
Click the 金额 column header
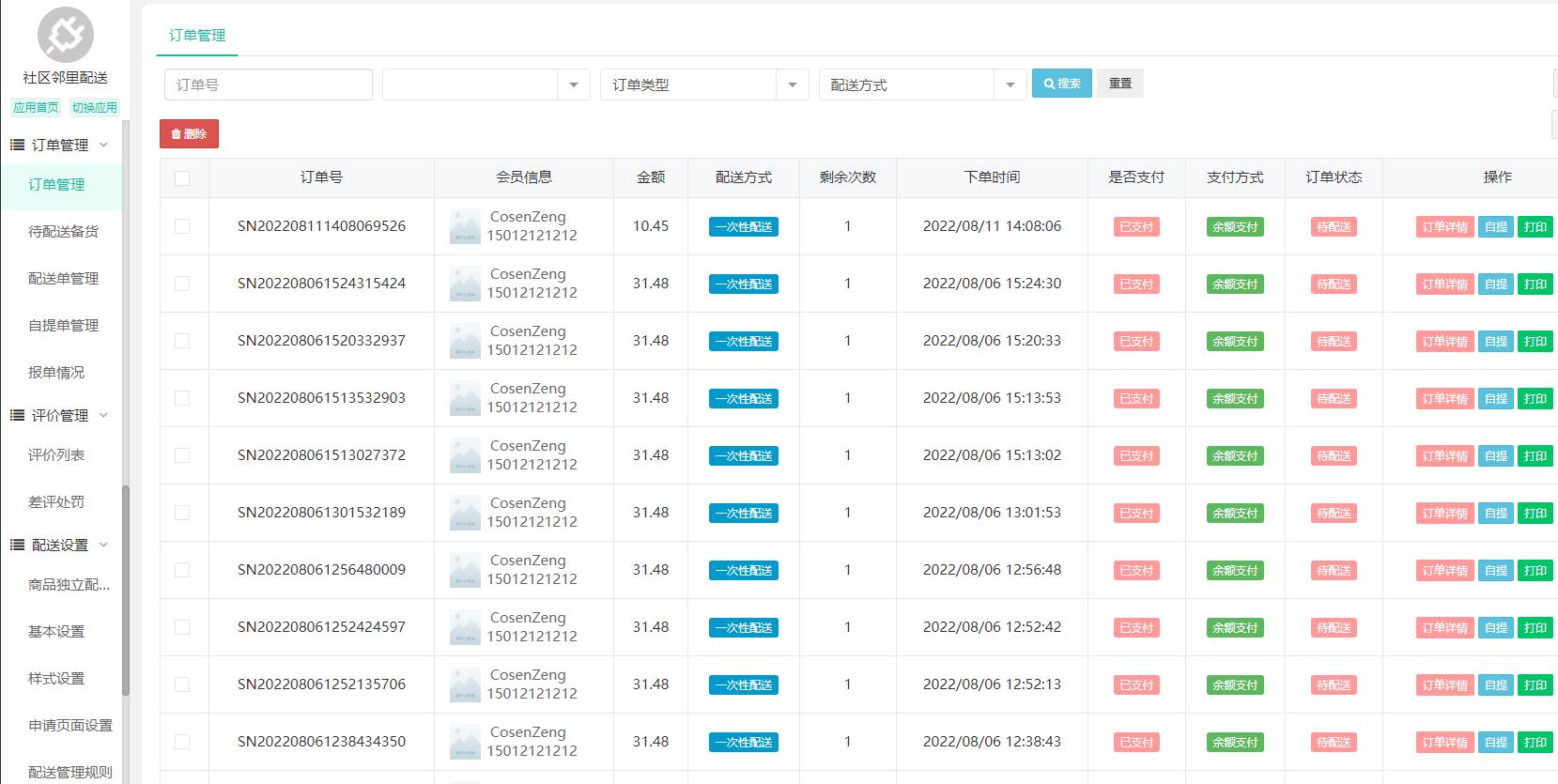(651, 177)
